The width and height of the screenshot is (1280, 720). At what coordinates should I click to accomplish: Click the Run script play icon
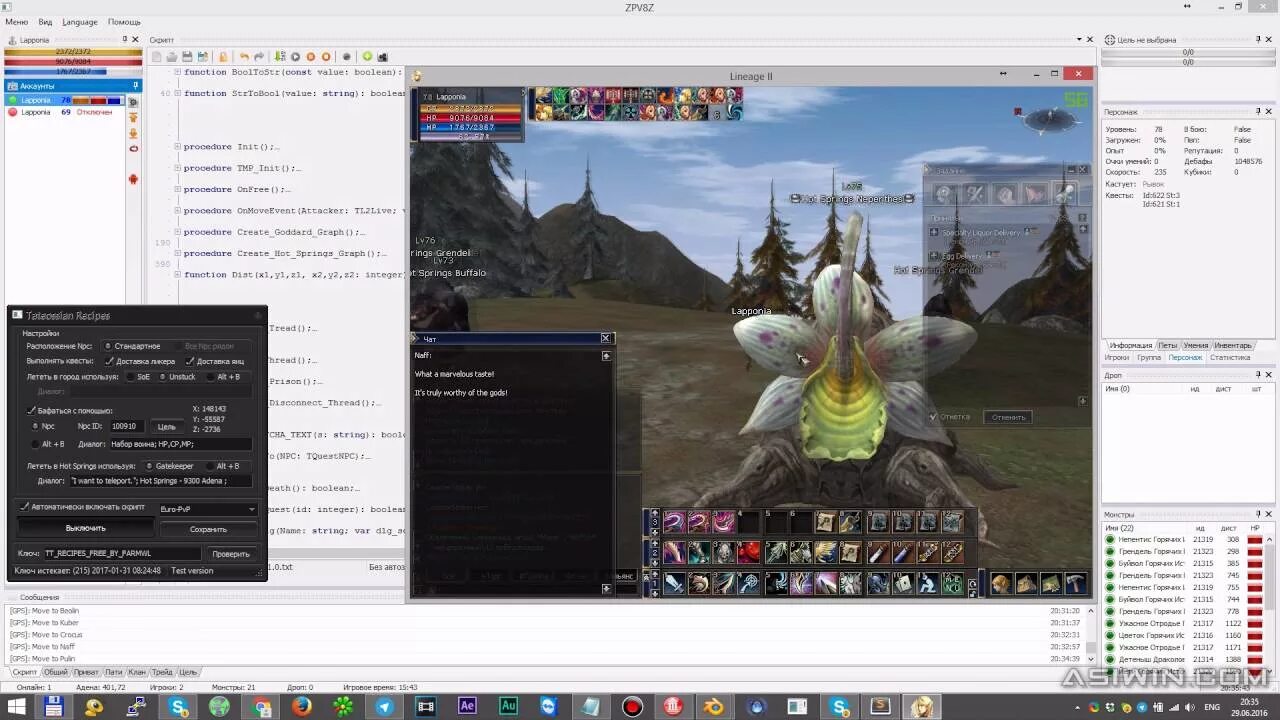(295, 57)
